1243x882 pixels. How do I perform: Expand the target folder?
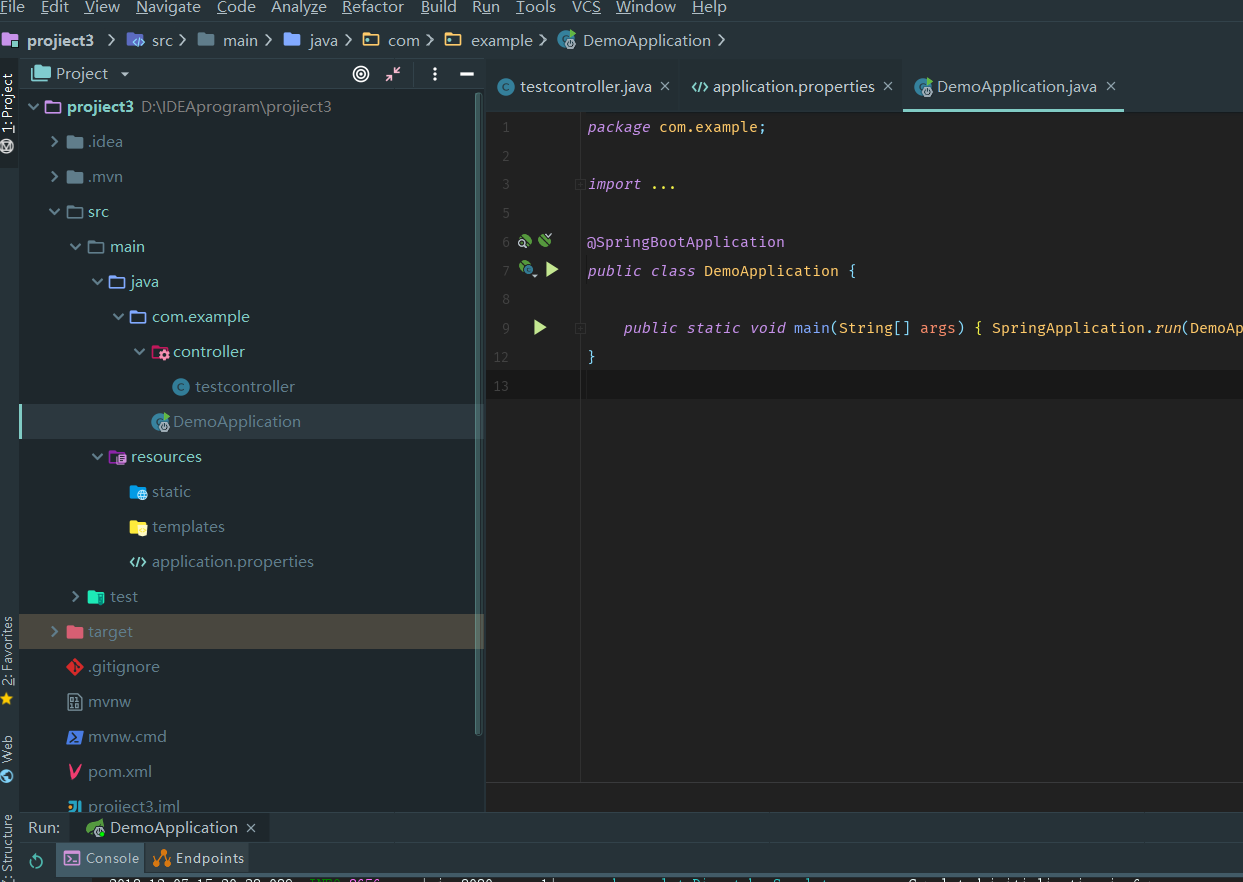(54, 631)
